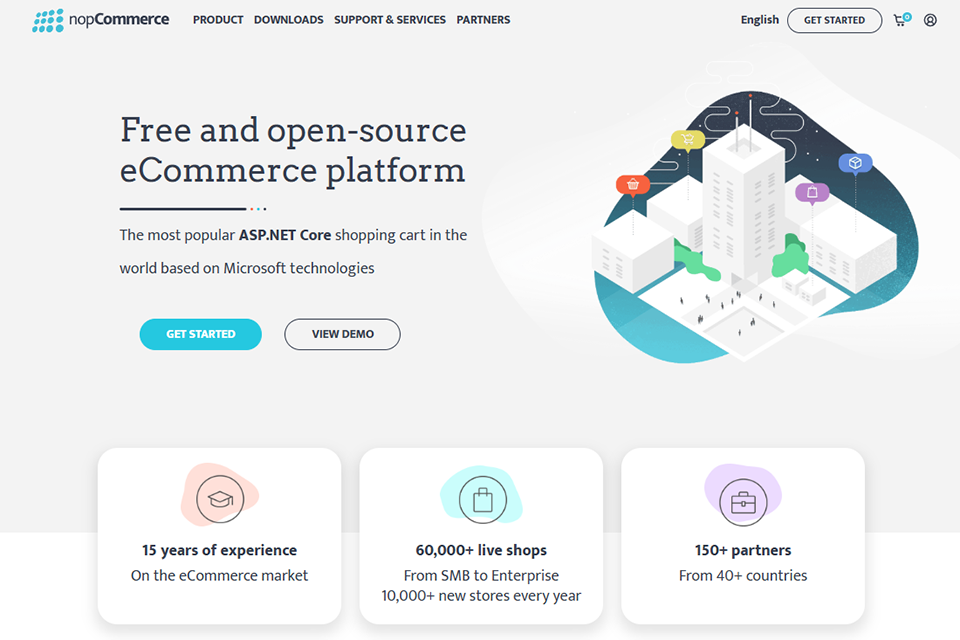This screenshot has height=640, width=960.
Task: Click the VIEW DEMO button
Action: point(342,334)
